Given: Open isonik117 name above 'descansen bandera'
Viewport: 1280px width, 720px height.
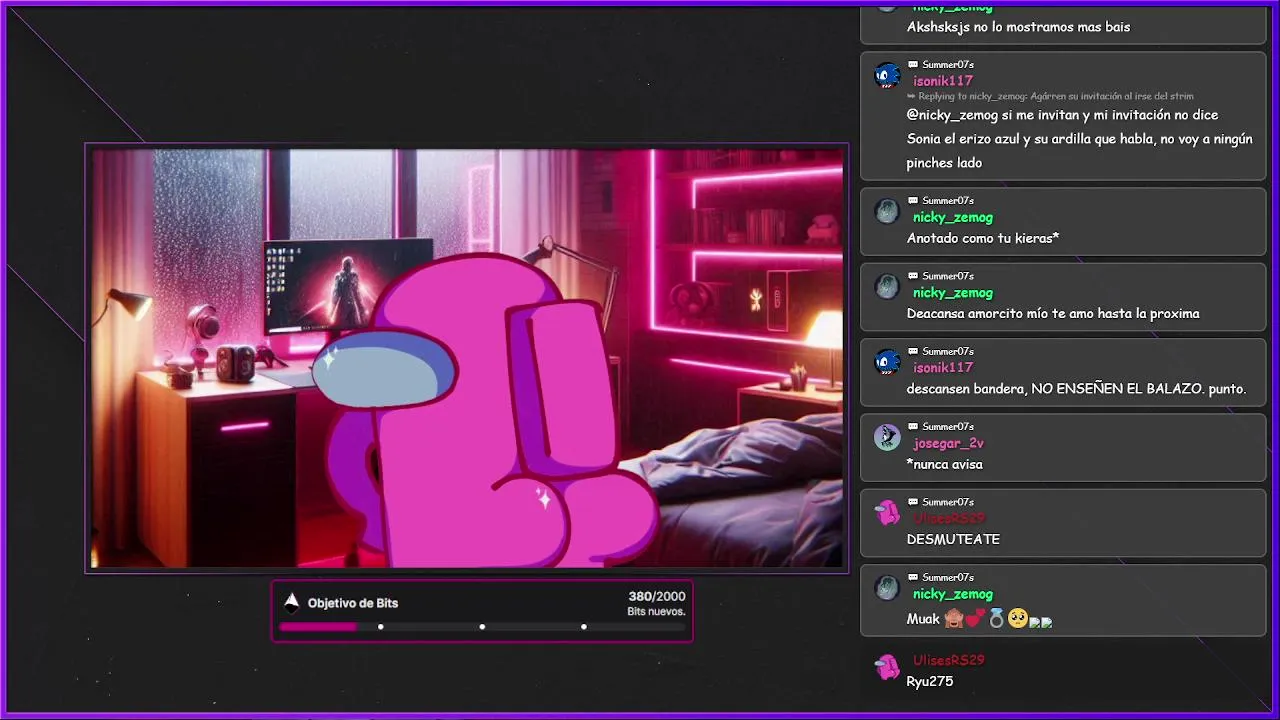Looking at the screenshot, I should pos(943,368).
